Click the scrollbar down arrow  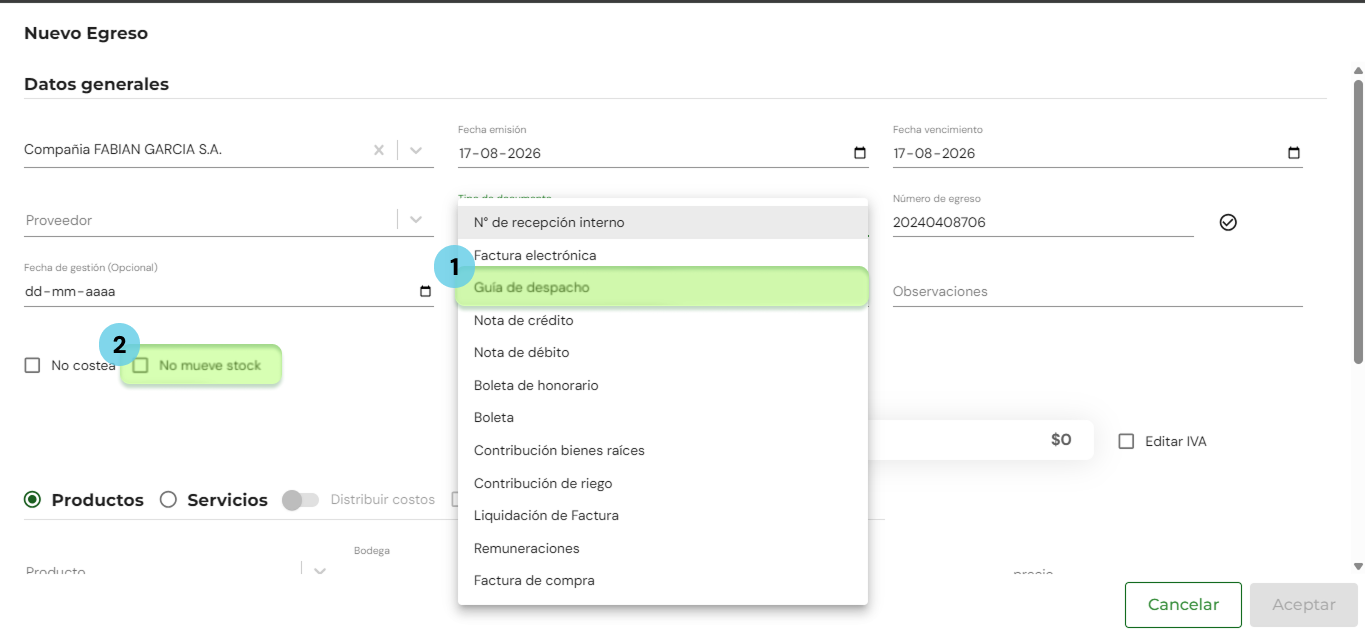click(1358, 566)
